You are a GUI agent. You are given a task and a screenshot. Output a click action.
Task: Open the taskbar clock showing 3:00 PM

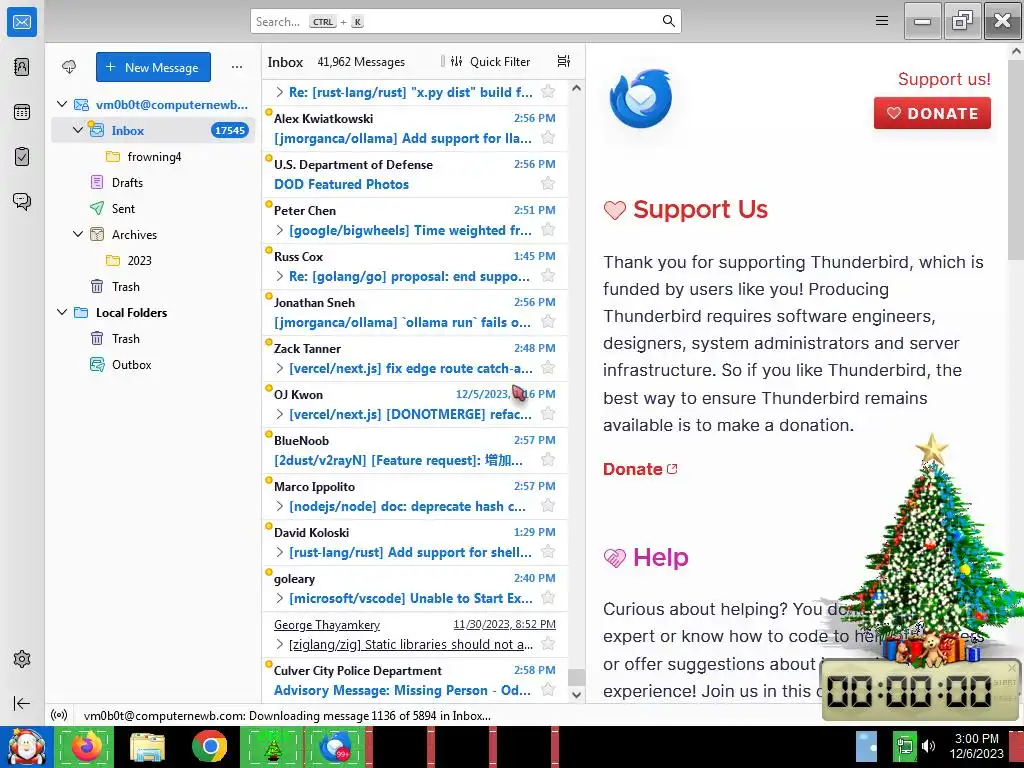976,746
